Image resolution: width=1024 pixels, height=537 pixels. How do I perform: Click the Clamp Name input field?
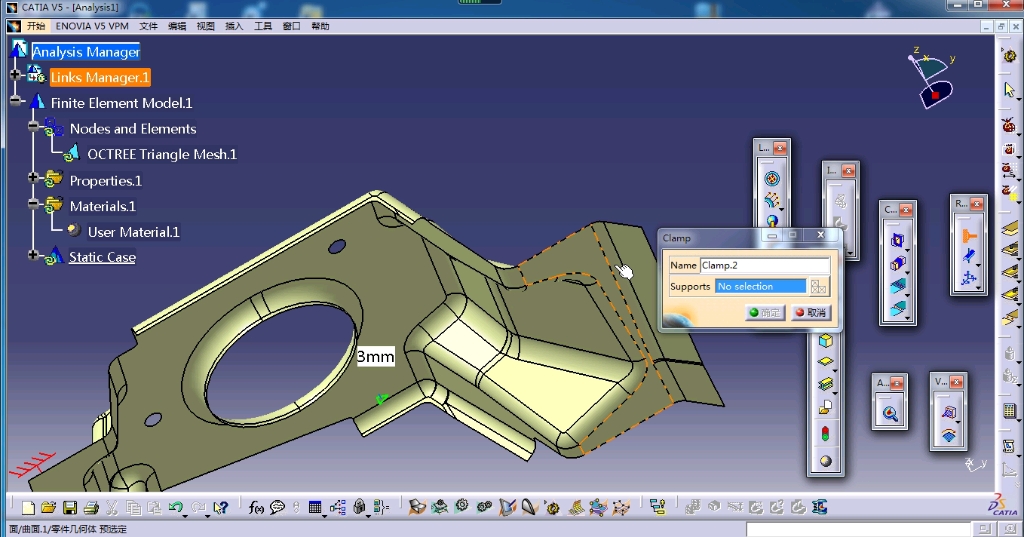click(765, 265)
